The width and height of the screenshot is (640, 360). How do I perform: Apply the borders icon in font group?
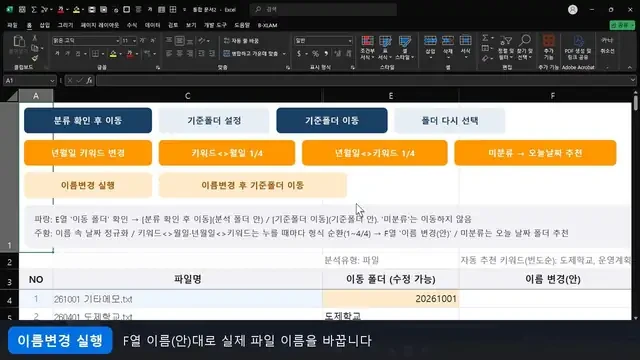(x=95, y=54)
